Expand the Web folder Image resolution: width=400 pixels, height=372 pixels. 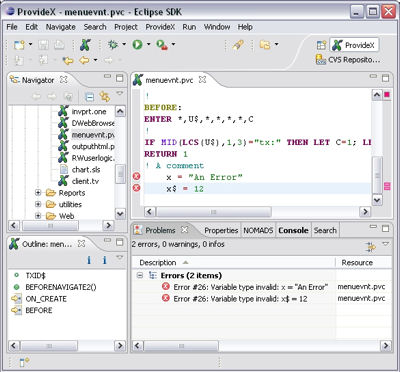[38, 216]
